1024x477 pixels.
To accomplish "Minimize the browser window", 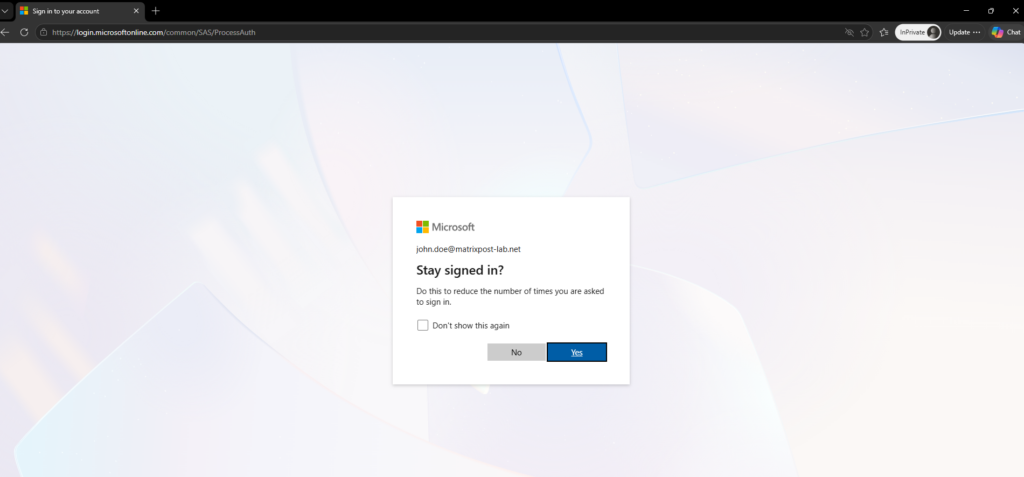I will pyautogui.click(x=966, y=10).
